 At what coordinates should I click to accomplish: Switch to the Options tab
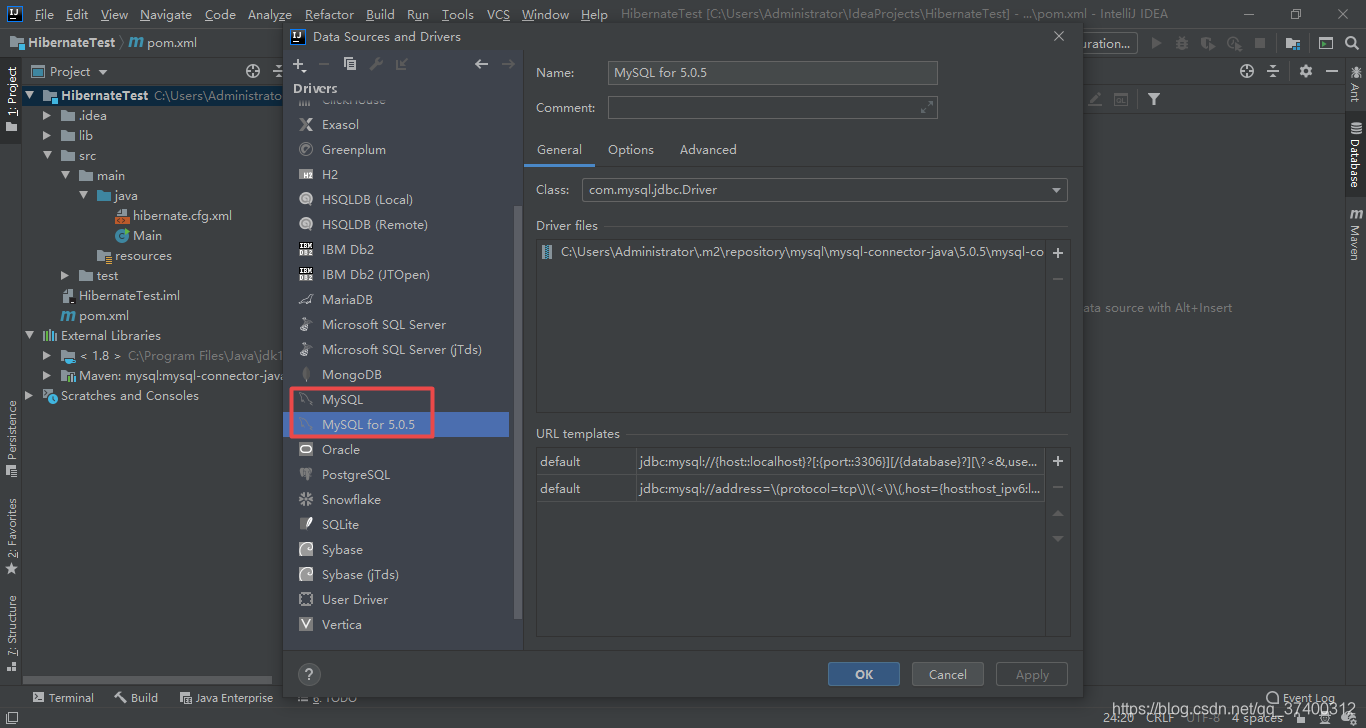tap(631, 150)
